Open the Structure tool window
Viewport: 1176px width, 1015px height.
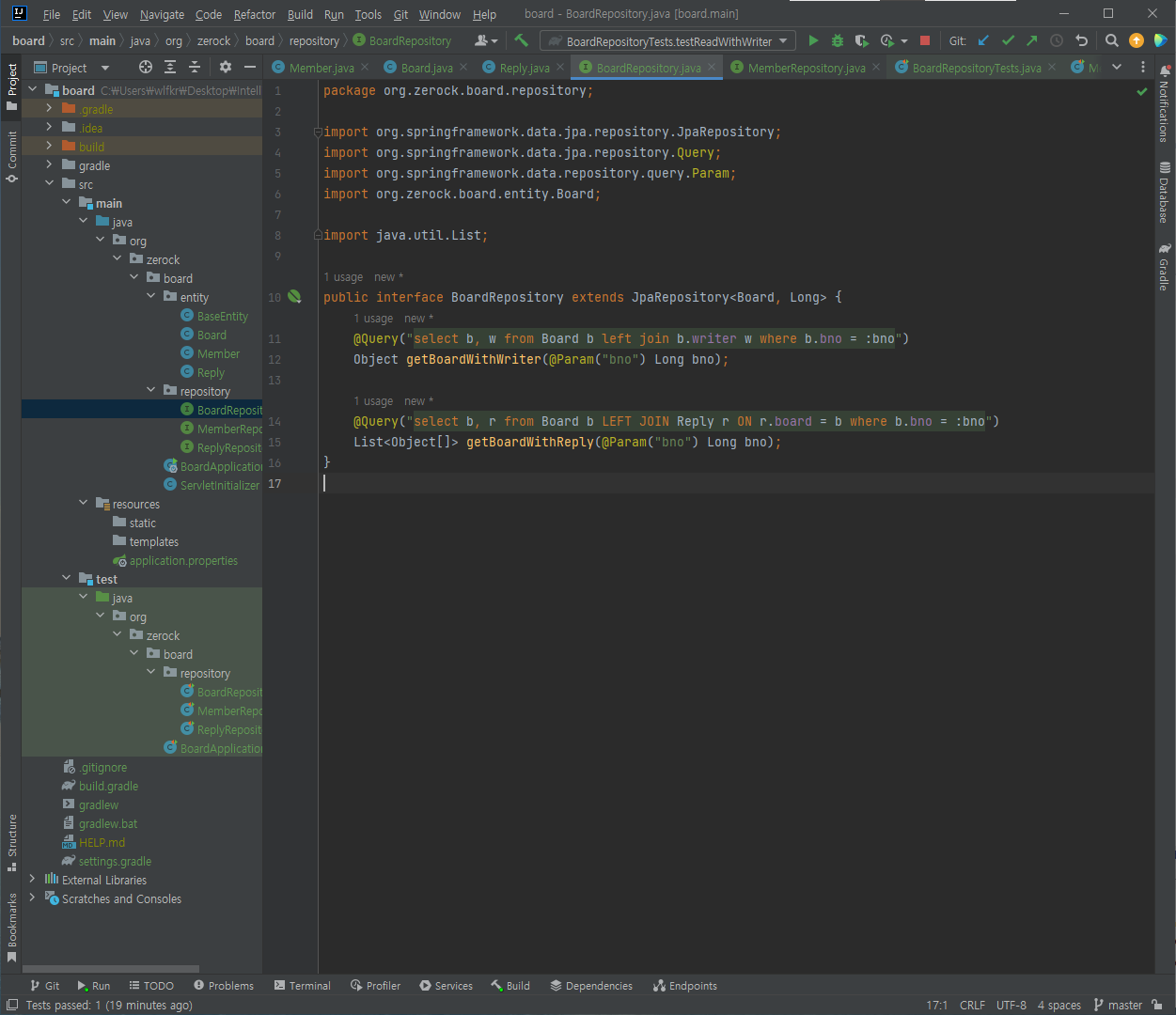(11, 843)
